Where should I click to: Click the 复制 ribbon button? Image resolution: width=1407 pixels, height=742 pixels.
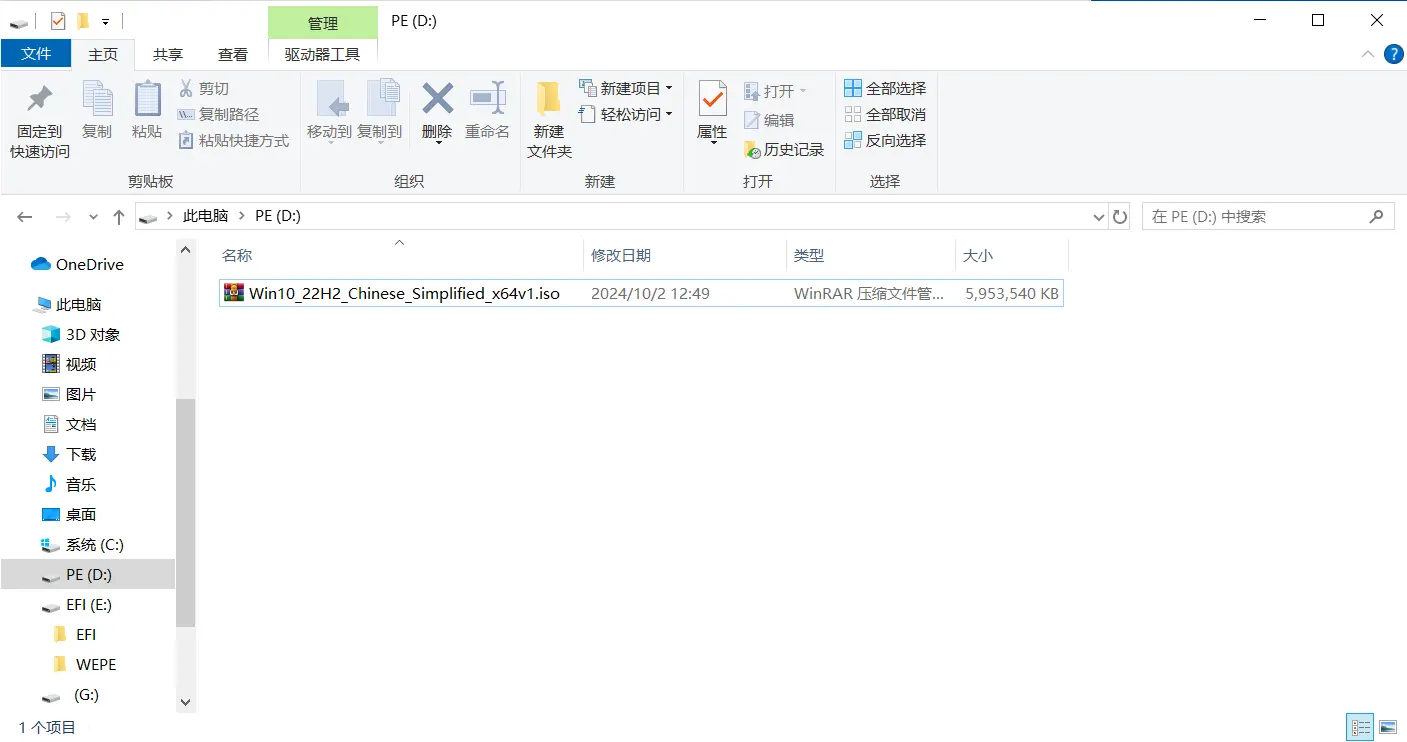click(97, 110)
